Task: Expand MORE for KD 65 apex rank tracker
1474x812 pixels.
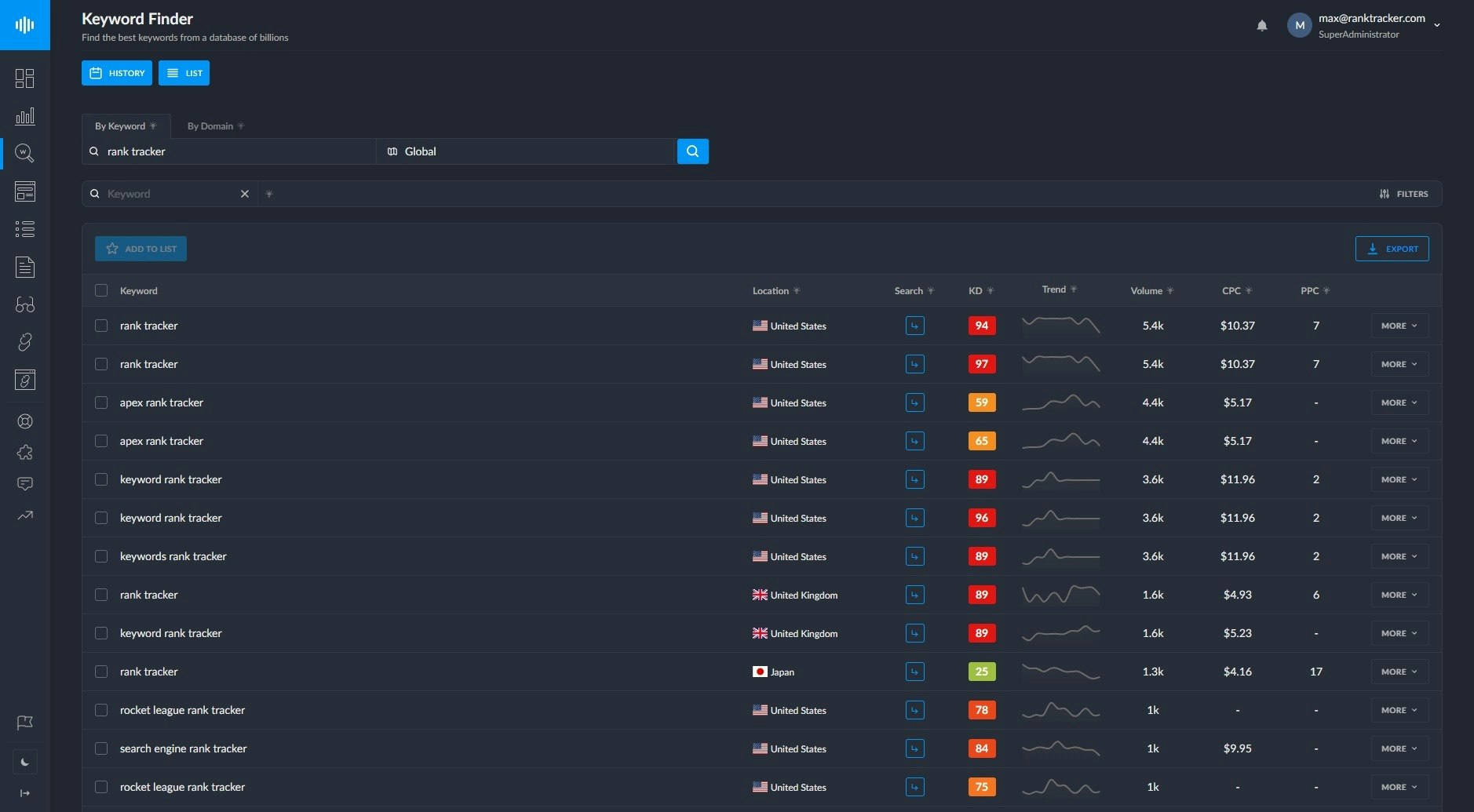Action: pos(1399,441)
